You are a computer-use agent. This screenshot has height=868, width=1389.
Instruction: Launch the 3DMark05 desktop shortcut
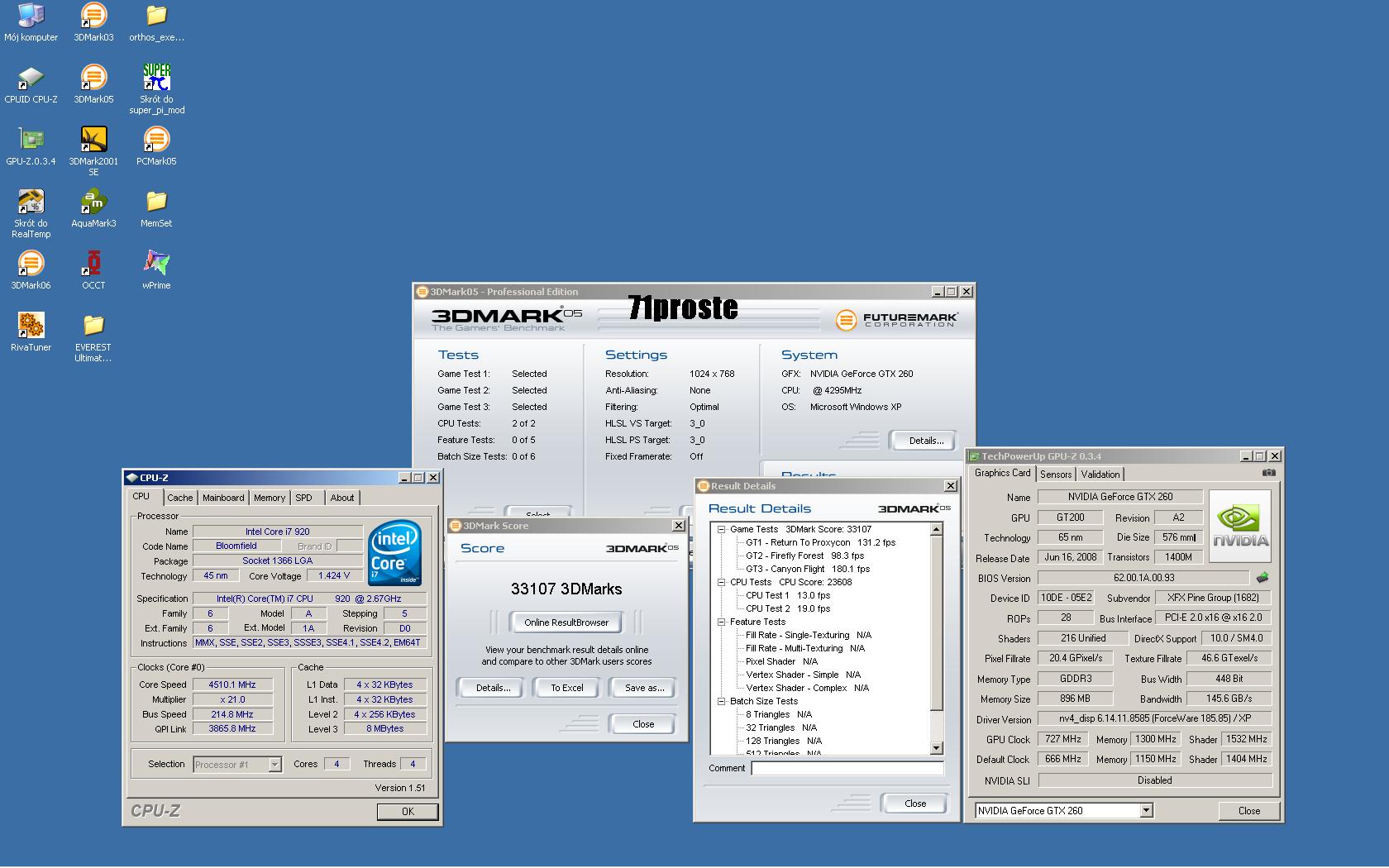pyautogui.click(x=93, y=84)
